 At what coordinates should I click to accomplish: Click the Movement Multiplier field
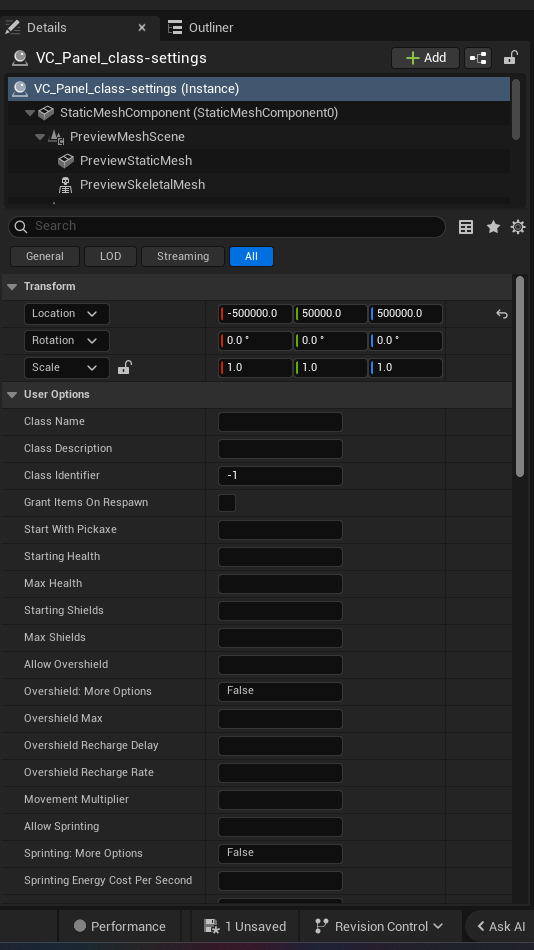pyautogui.click(x=280, y=800)
